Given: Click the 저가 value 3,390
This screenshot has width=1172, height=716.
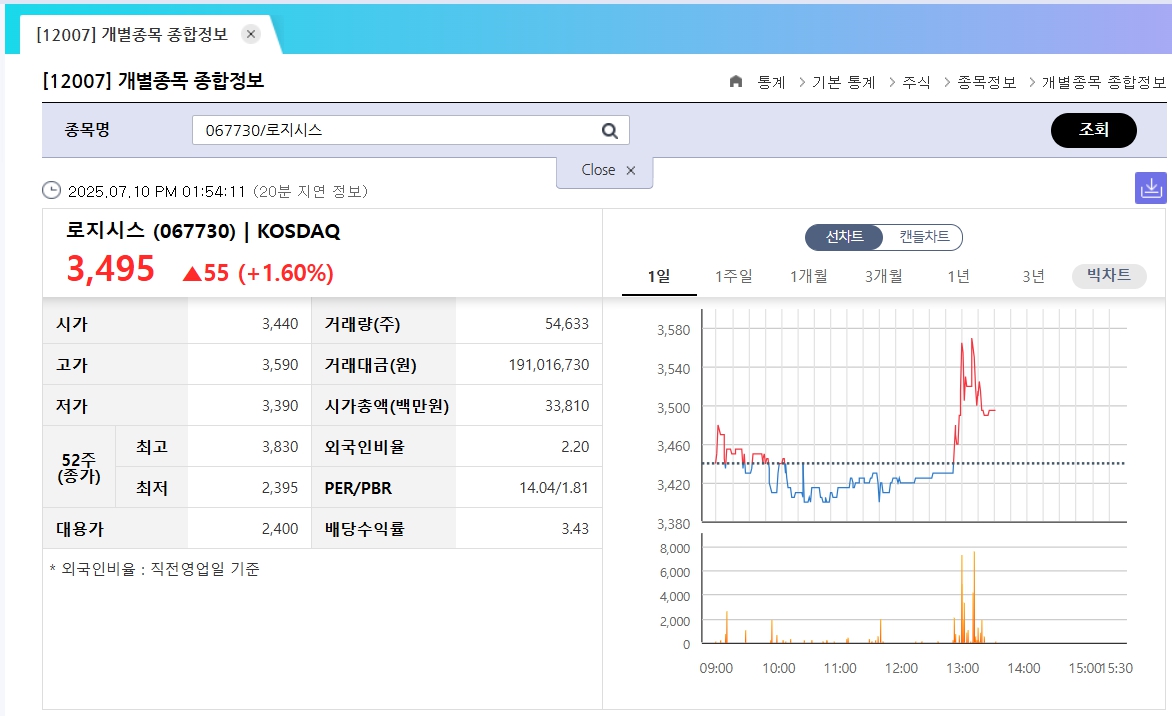Looking at the screenshot, I should [280, 406].
